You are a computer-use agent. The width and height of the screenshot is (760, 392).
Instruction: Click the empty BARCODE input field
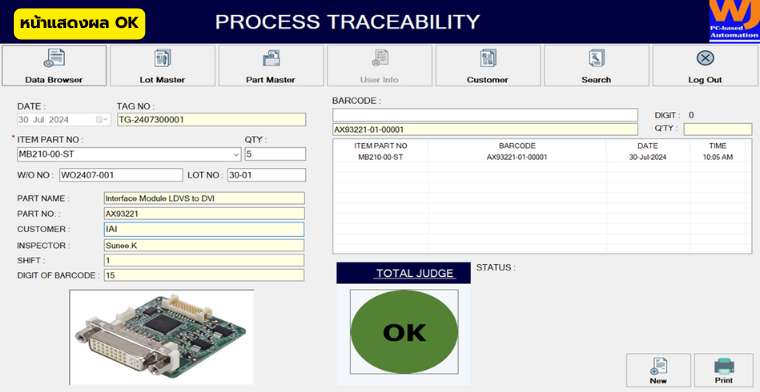click(485, 115)
